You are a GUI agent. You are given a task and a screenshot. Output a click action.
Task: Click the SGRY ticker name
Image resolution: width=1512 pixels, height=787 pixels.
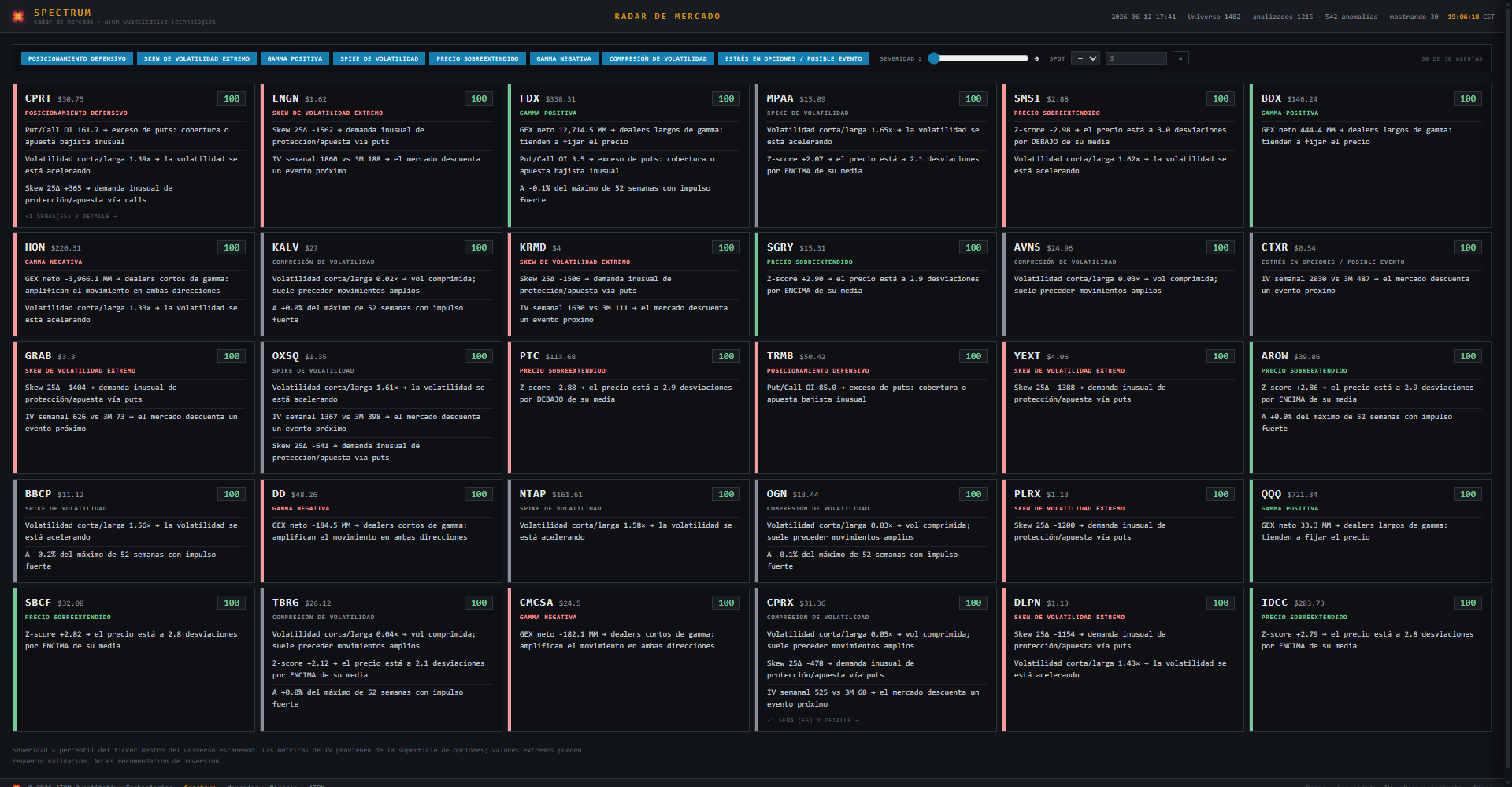(780, 247)
